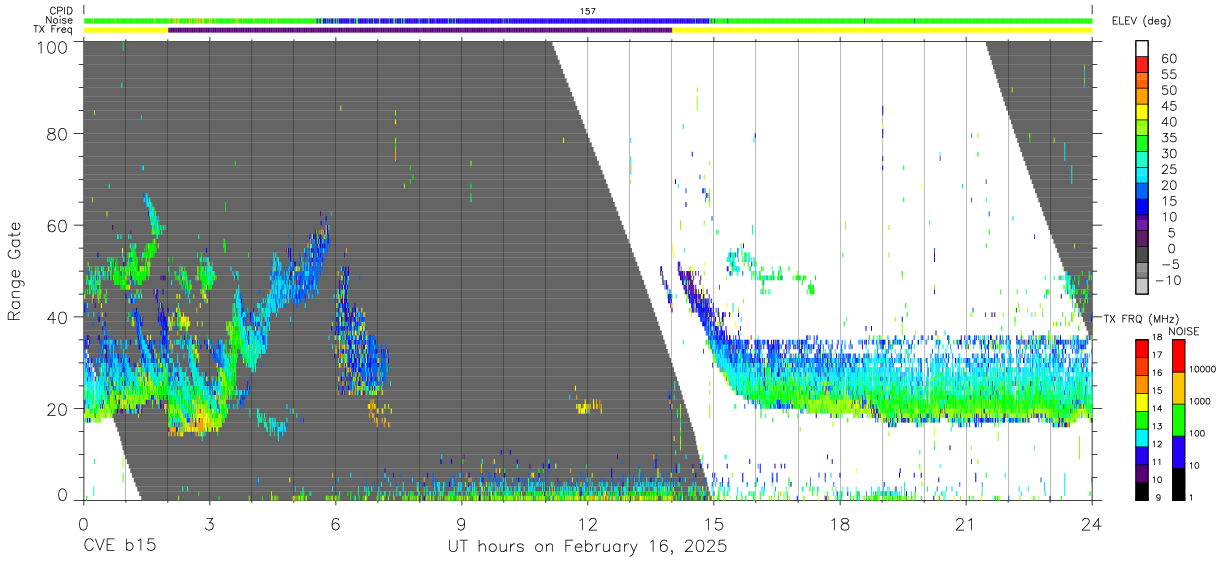Click the blue segment of NOISE colorbar

pos(1180,451)
